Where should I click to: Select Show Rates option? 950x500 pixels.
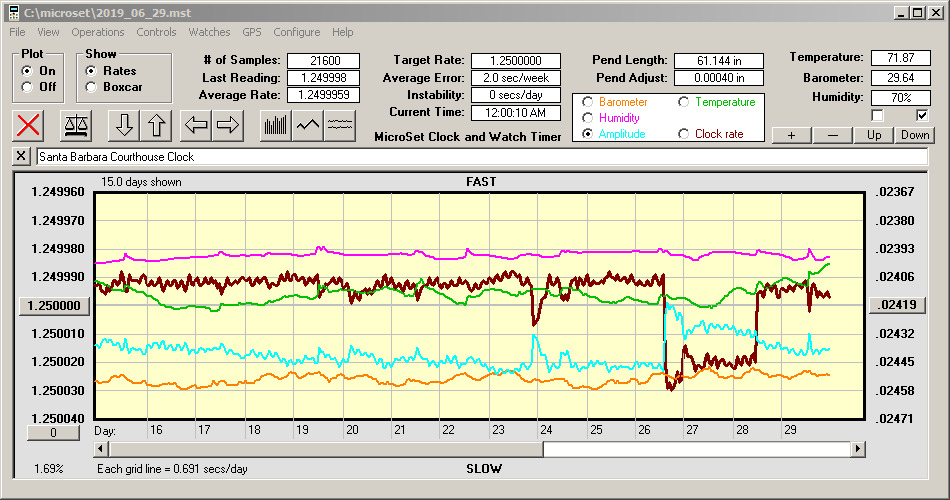91,71
